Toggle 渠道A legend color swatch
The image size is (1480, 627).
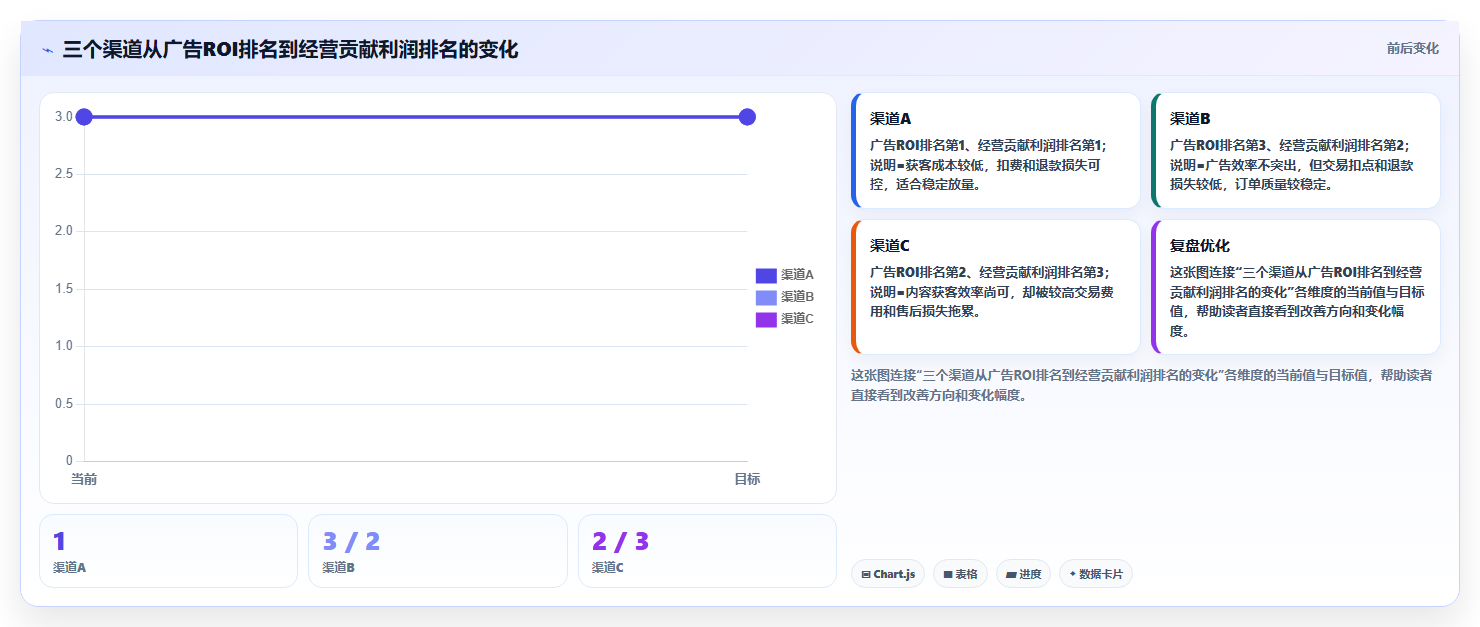[x=766, y=275]
